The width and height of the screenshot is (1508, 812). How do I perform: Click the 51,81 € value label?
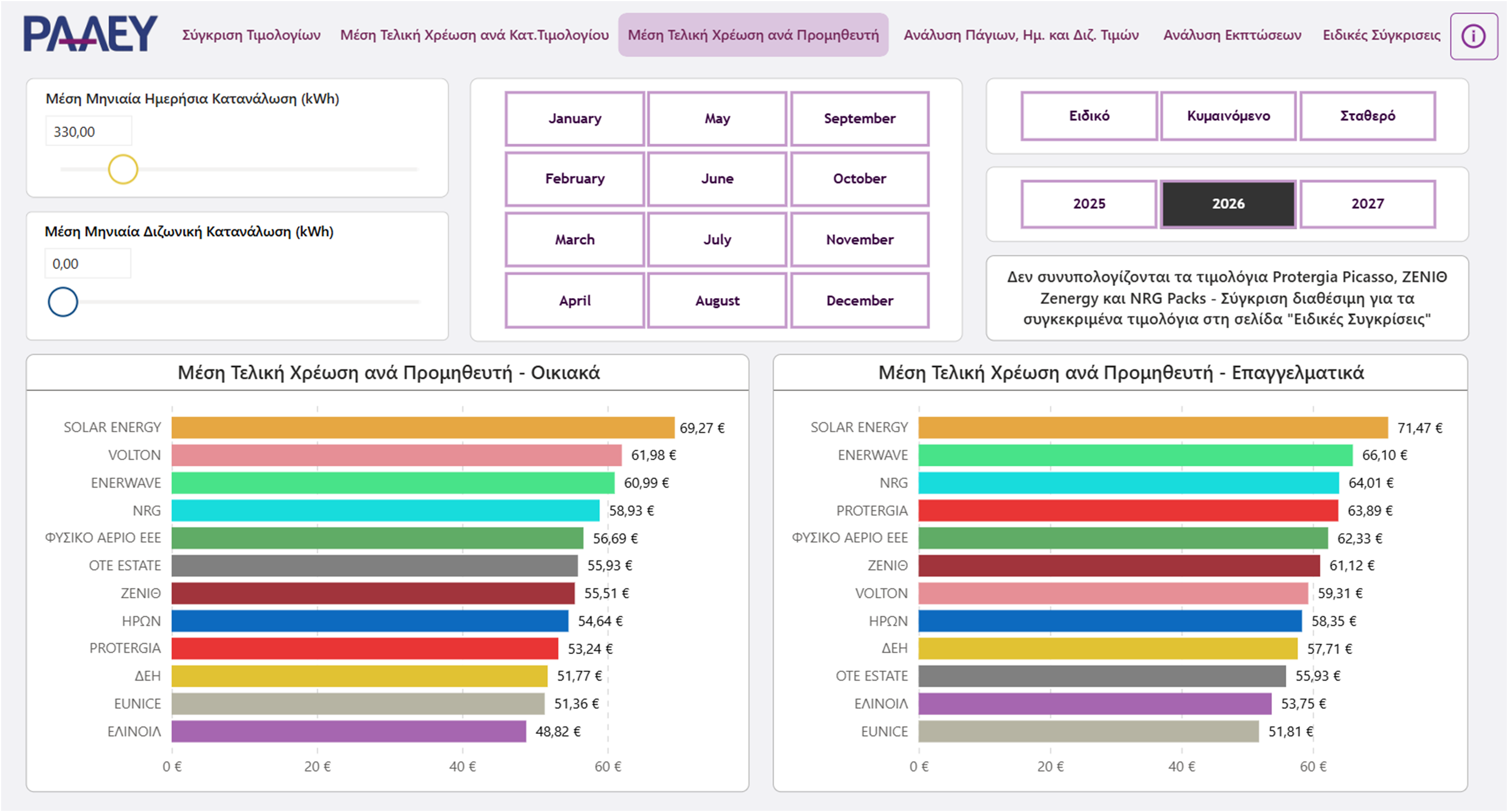(1291, 732)
